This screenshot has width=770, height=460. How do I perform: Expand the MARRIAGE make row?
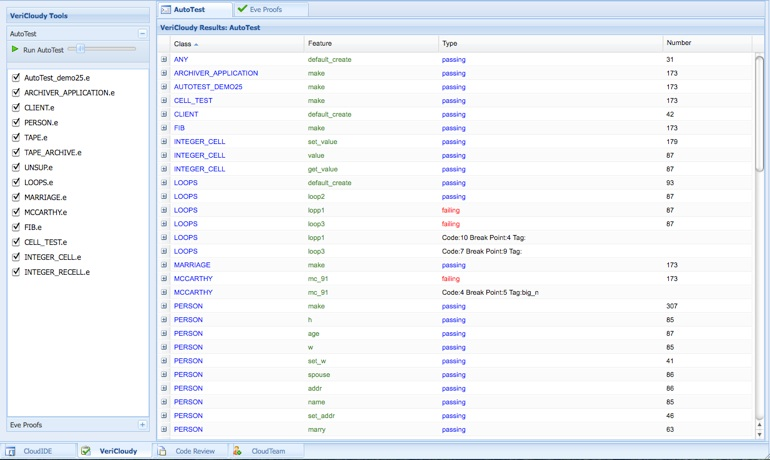(x=164, y=265)
